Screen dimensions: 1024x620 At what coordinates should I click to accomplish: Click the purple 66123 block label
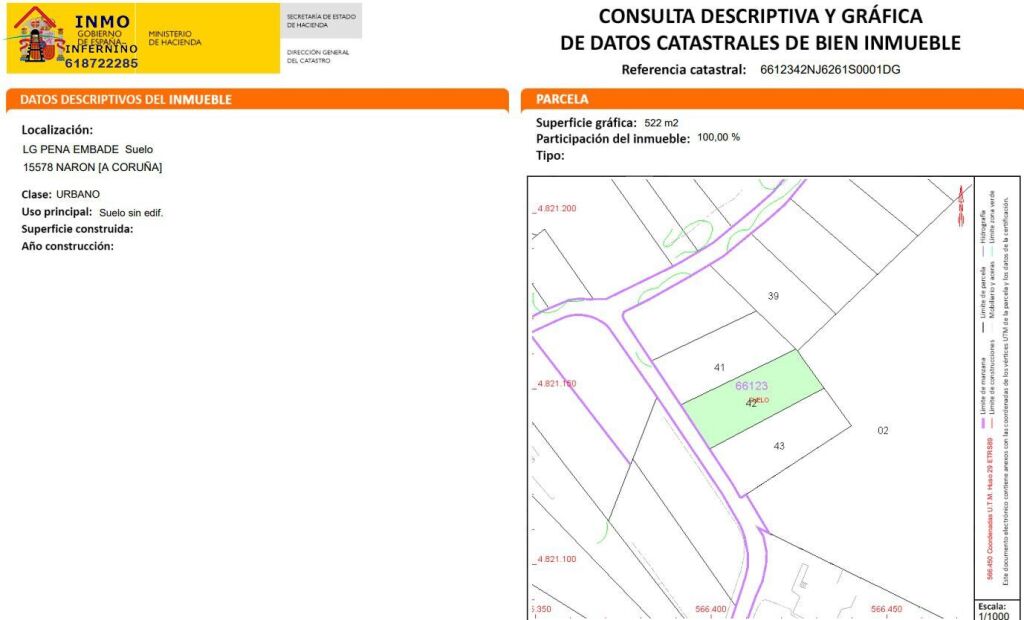click(x=751, y=385)
